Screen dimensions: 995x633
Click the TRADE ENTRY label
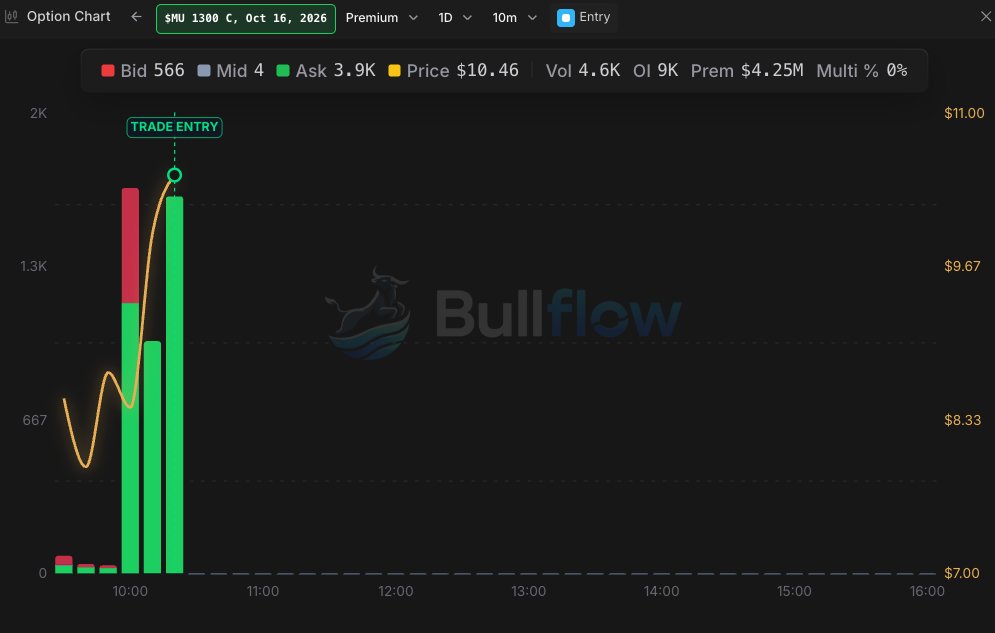coord(175,127)
